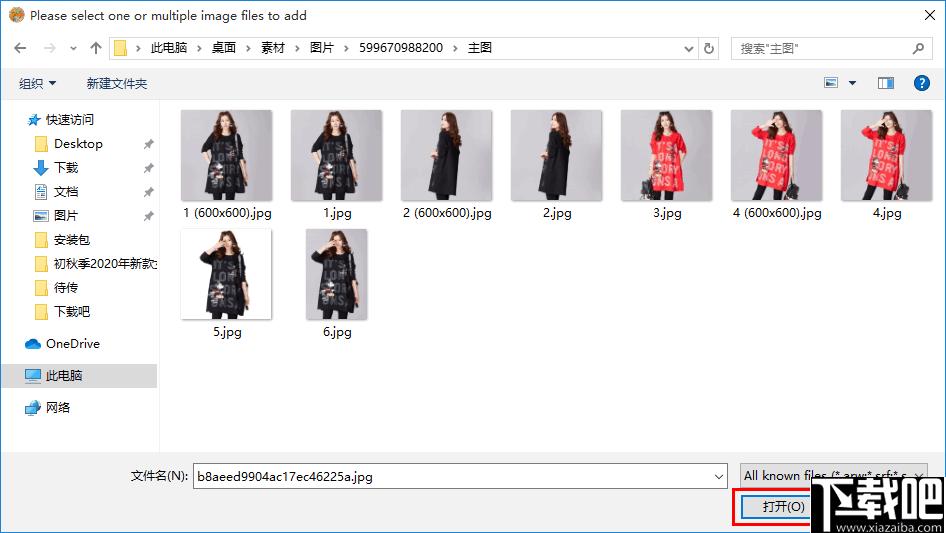The image size is (946, 533).
Task: Close the file selection dialog
Action: [930, 15]
